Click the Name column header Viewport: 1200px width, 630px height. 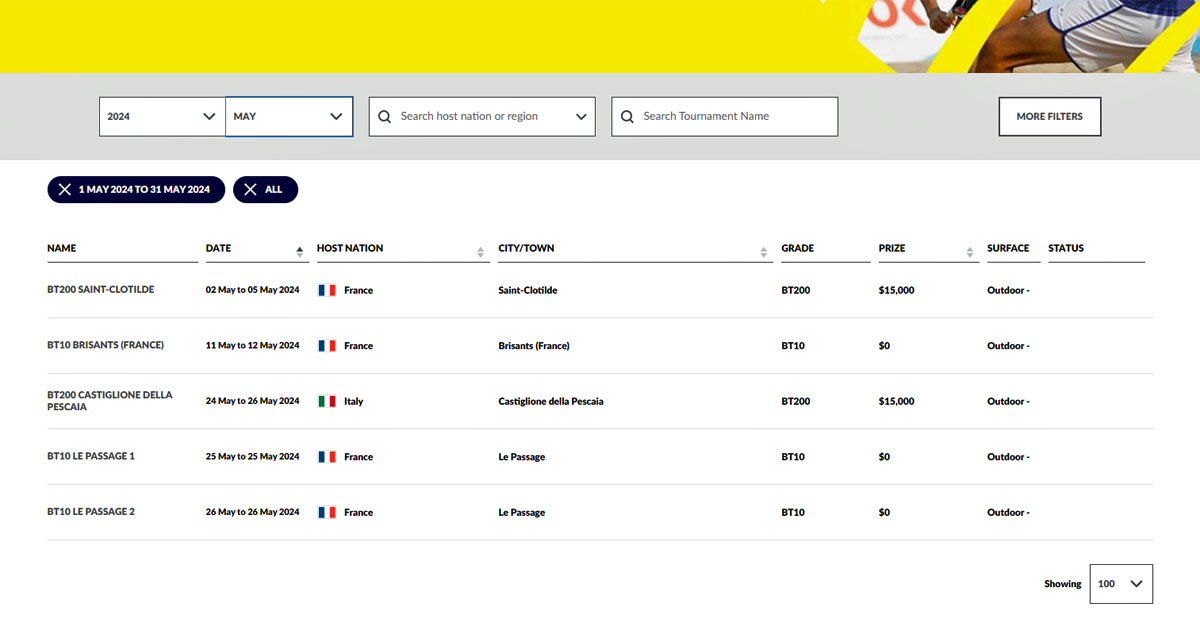pyautogui.click(x=62, y=248)
